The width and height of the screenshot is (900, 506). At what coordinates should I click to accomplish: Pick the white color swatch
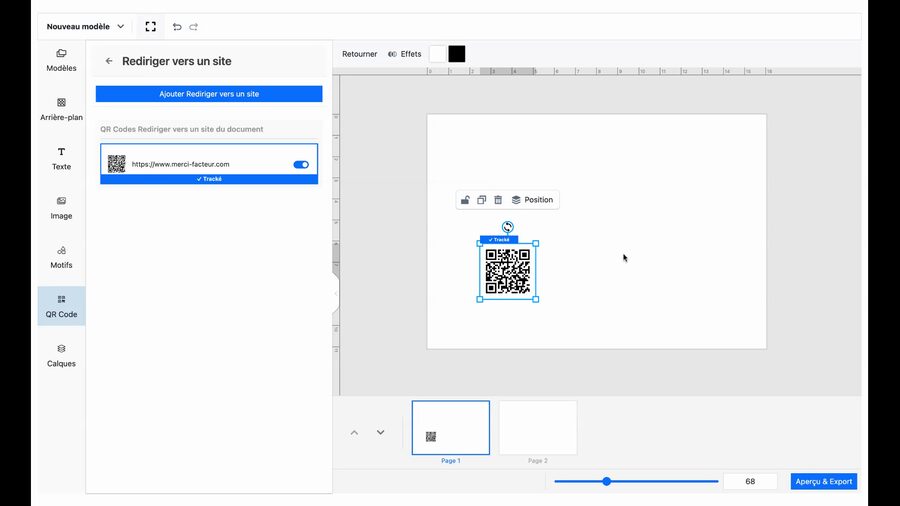pos(437,54)
